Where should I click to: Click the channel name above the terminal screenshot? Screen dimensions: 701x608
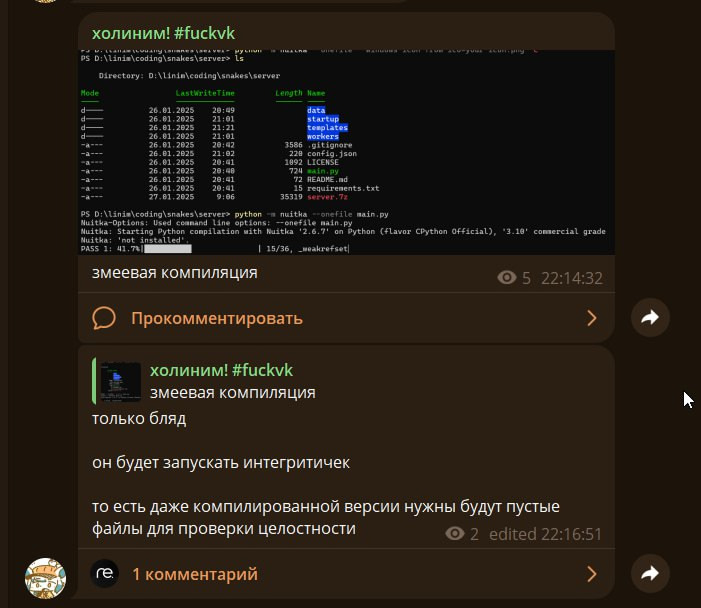click(x=163, y=33)
